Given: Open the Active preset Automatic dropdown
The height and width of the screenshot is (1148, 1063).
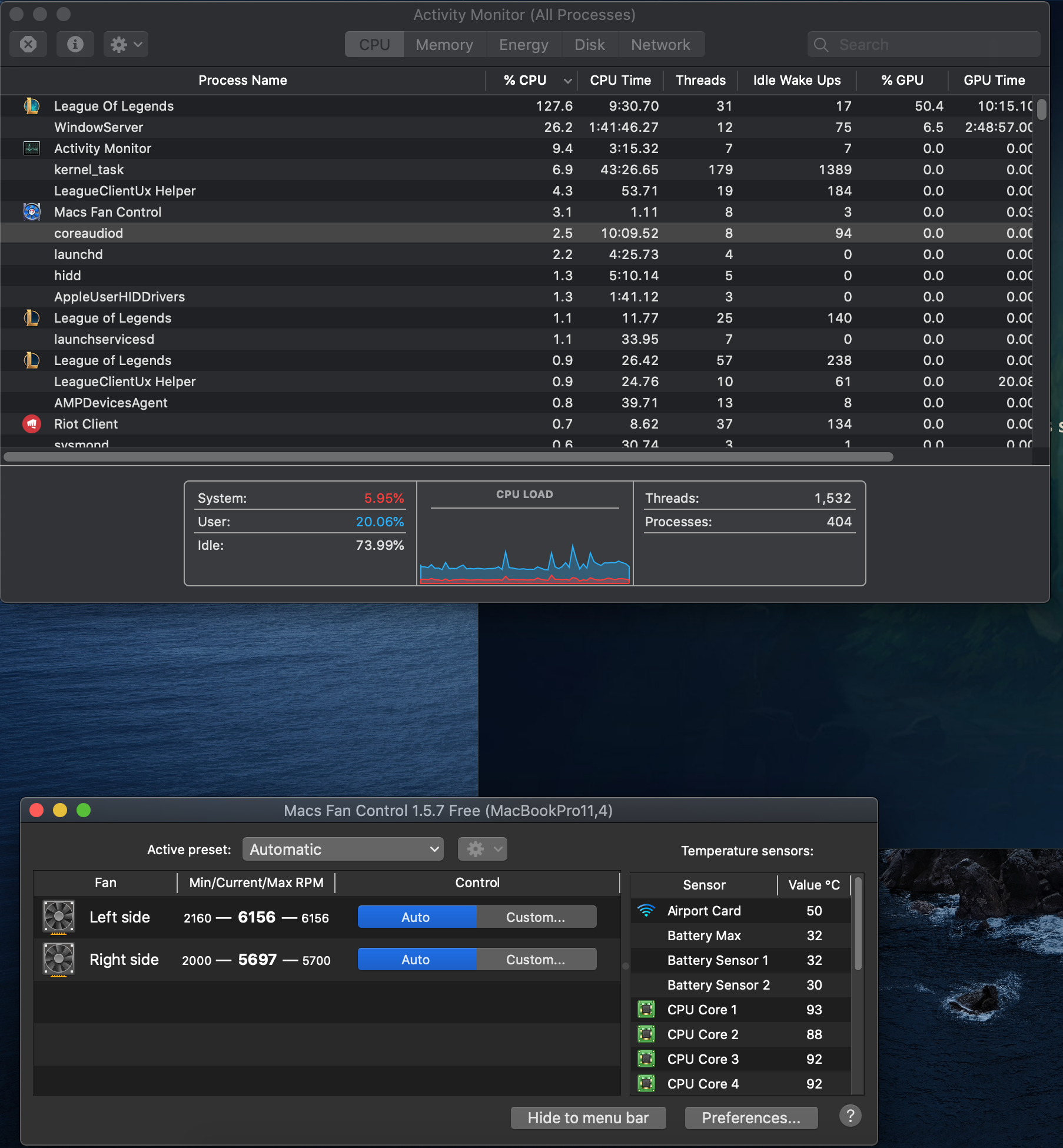Looking at the screenshot, I should point(343,850).
